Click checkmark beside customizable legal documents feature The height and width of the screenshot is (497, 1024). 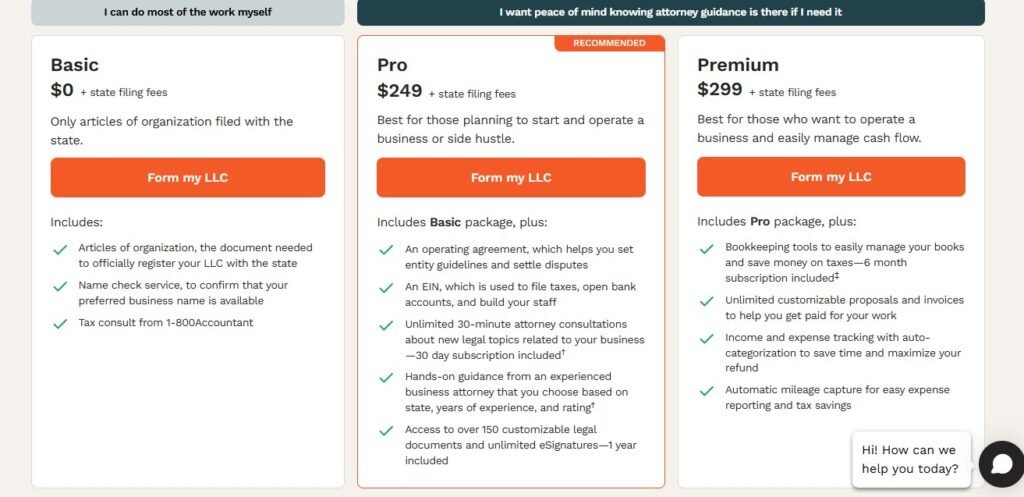[x=386, y=431]
